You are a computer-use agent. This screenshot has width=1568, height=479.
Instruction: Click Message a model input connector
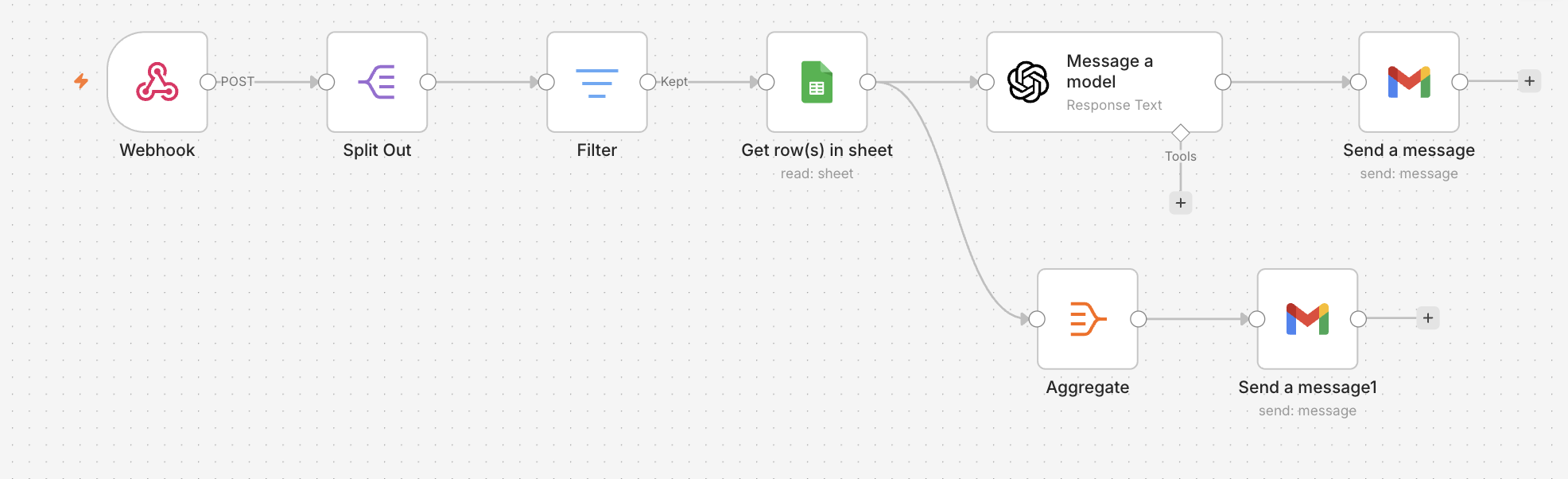tap(986, 82)
